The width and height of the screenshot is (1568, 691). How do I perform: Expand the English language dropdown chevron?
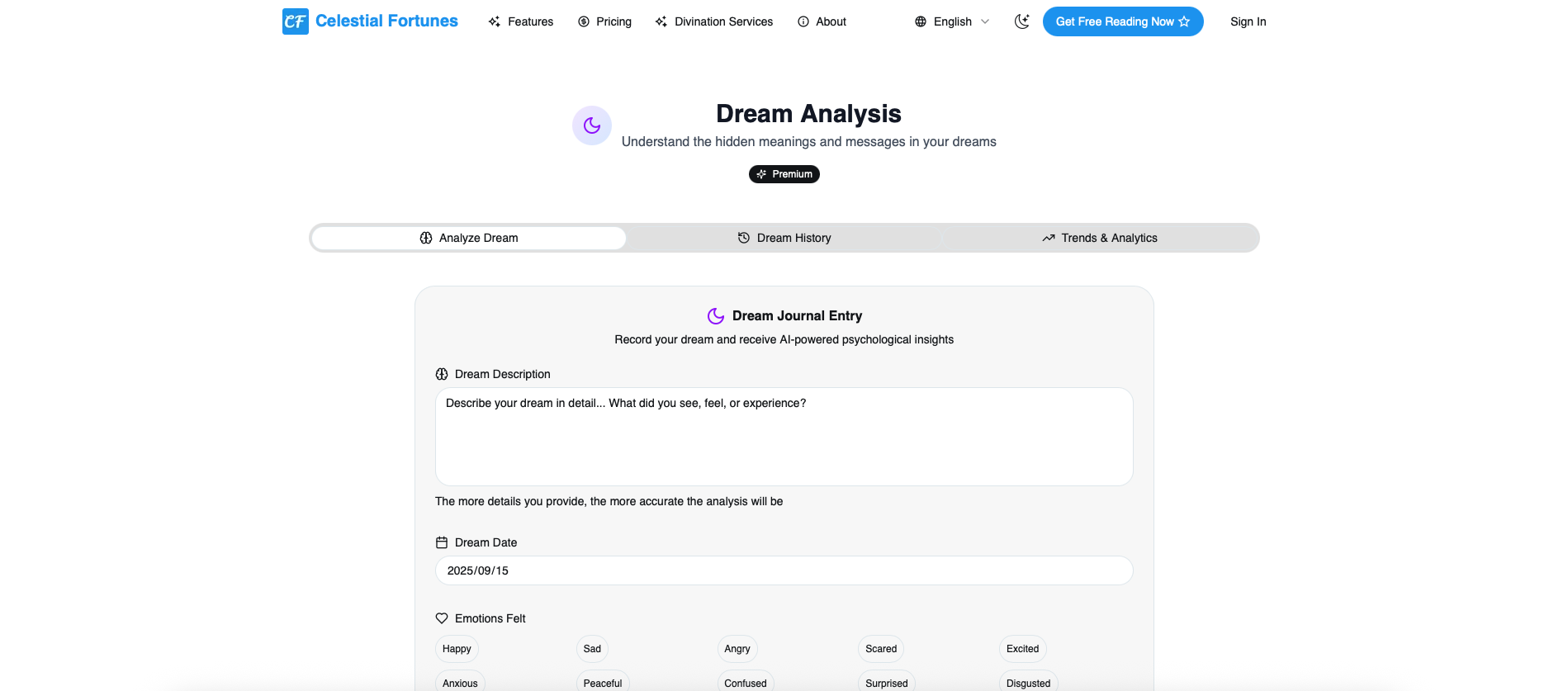tap(985, 21)
